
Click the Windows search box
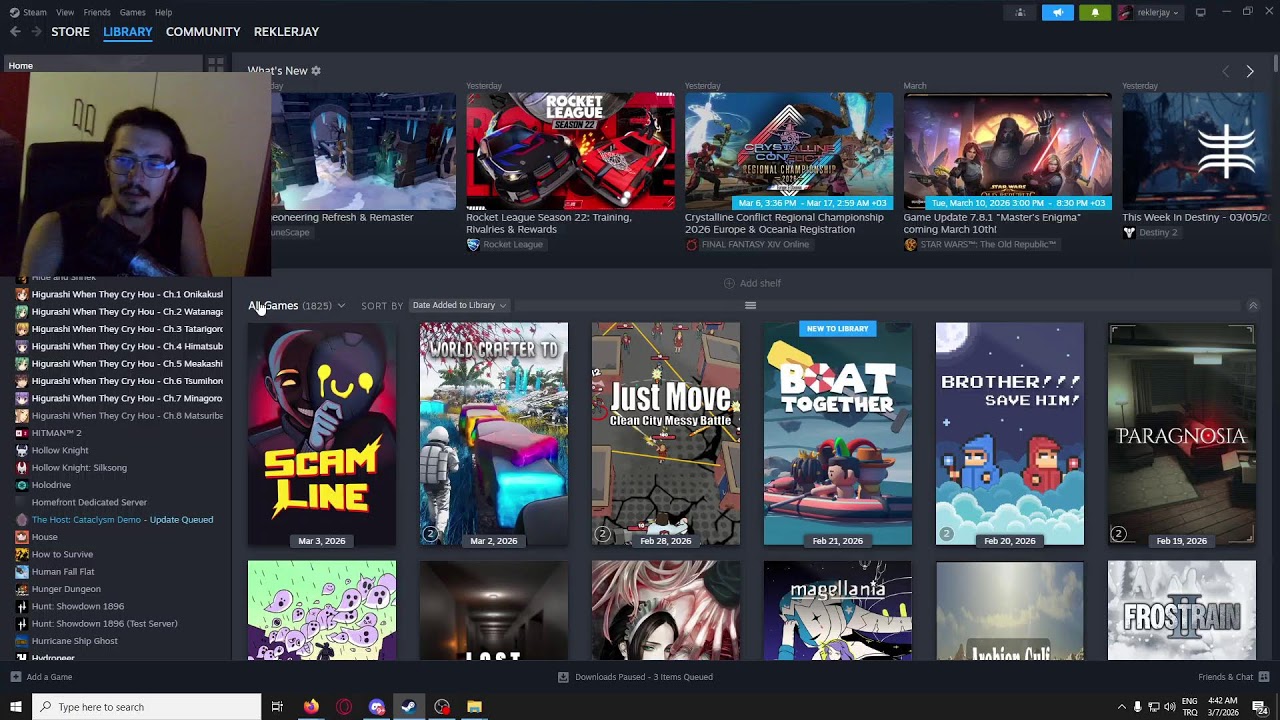[146, 707]
